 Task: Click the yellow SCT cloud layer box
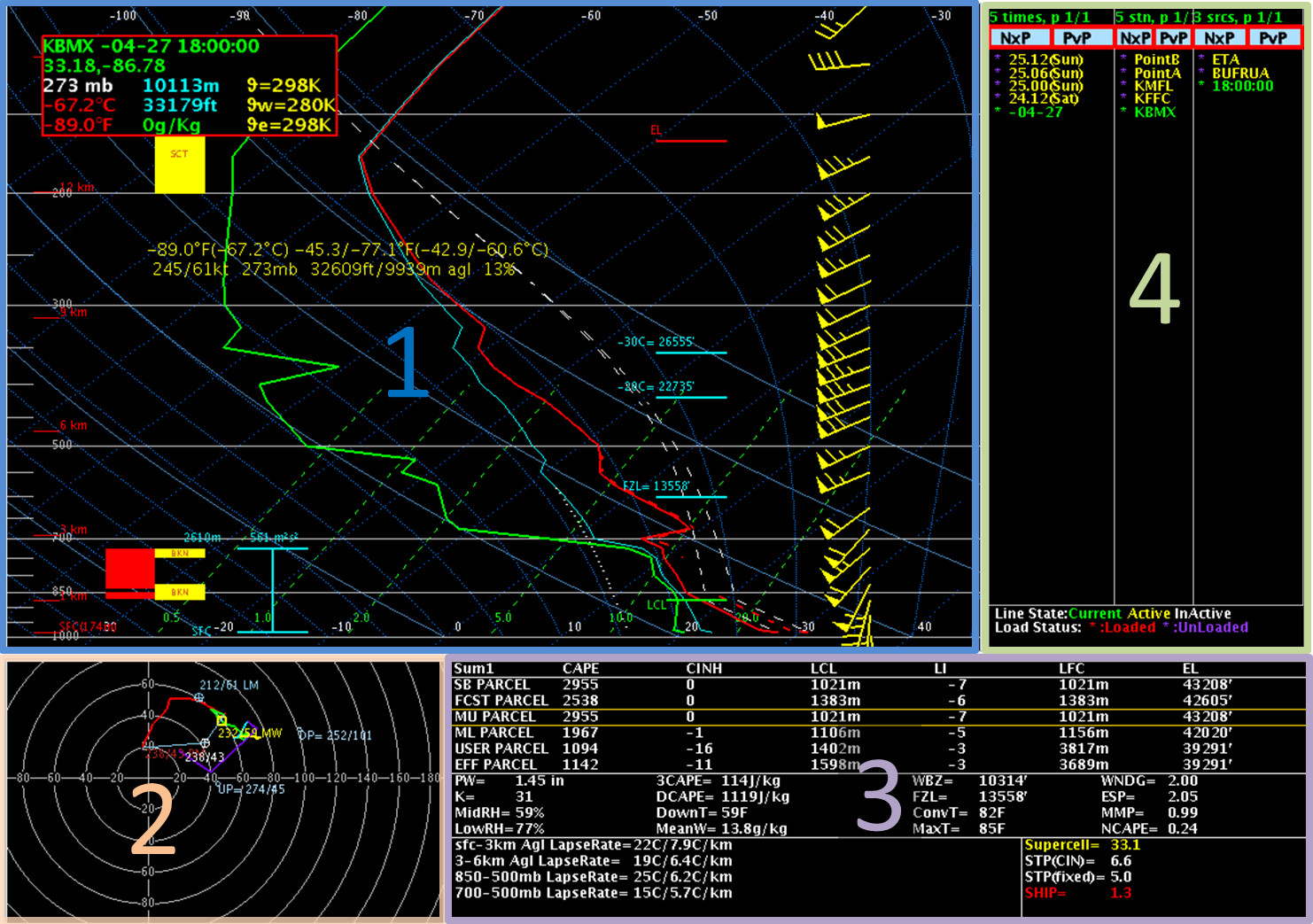[180, 165]
